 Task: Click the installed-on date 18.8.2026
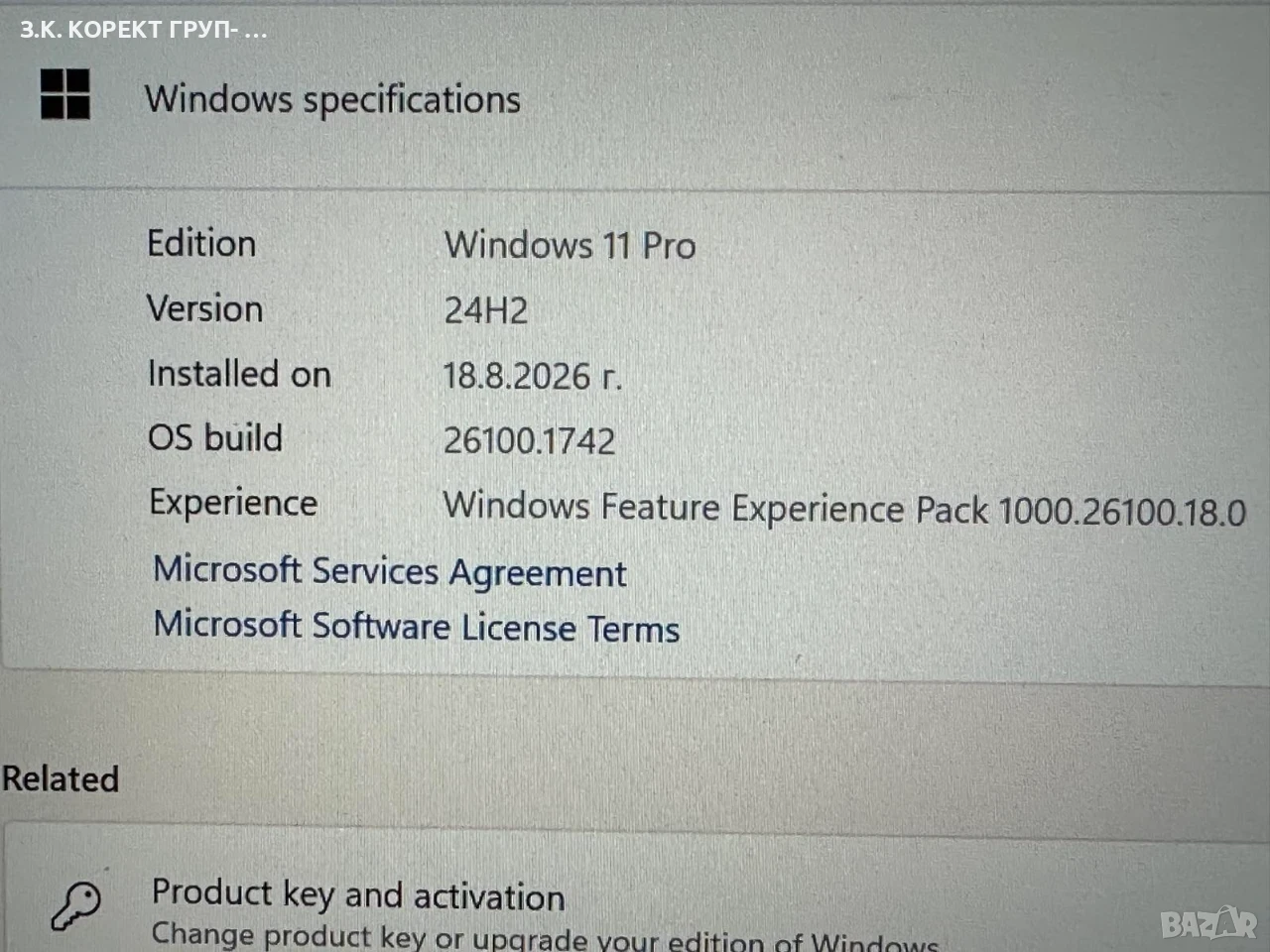pos(533,376)
